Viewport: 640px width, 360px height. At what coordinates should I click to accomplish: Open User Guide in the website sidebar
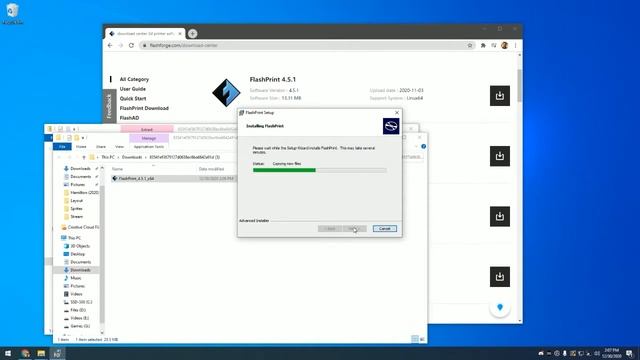tap(133, 89)
